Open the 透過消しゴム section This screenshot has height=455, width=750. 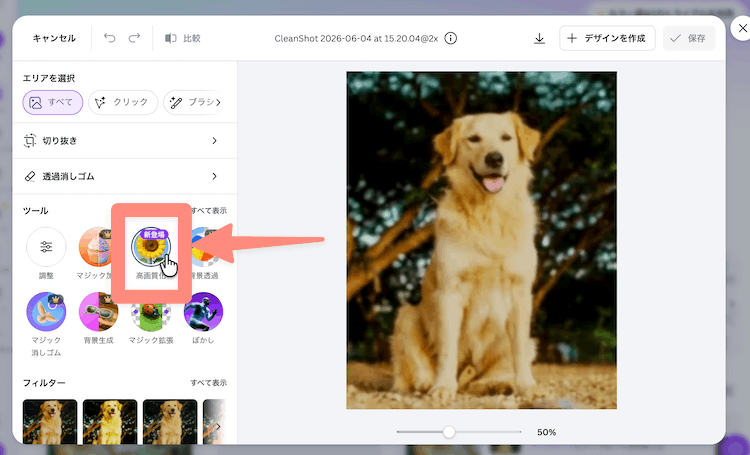click(124, 177)
